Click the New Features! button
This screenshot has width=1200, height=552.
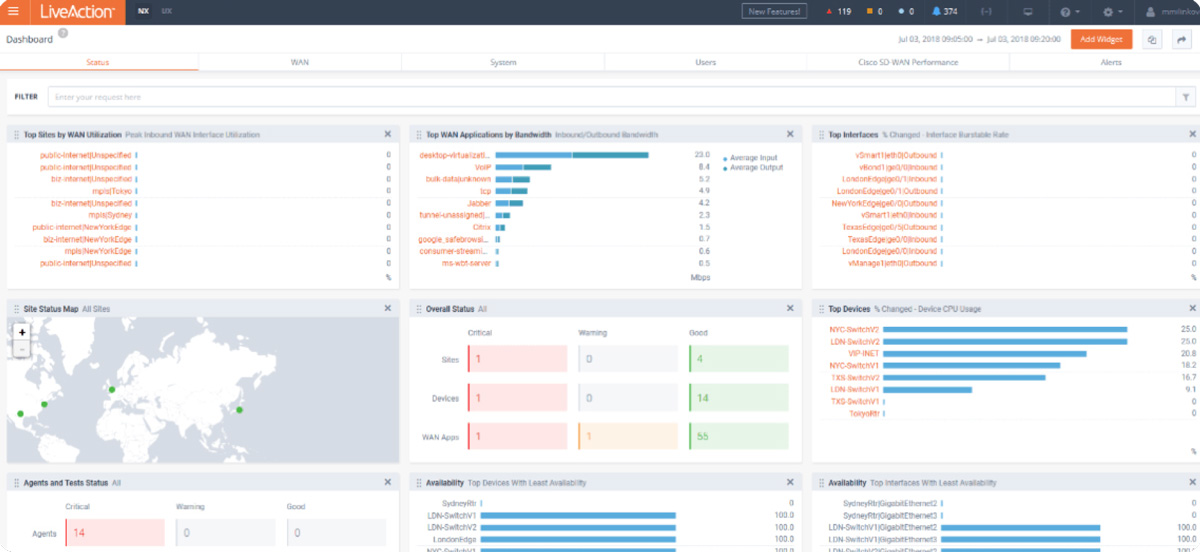pos(774,12)
